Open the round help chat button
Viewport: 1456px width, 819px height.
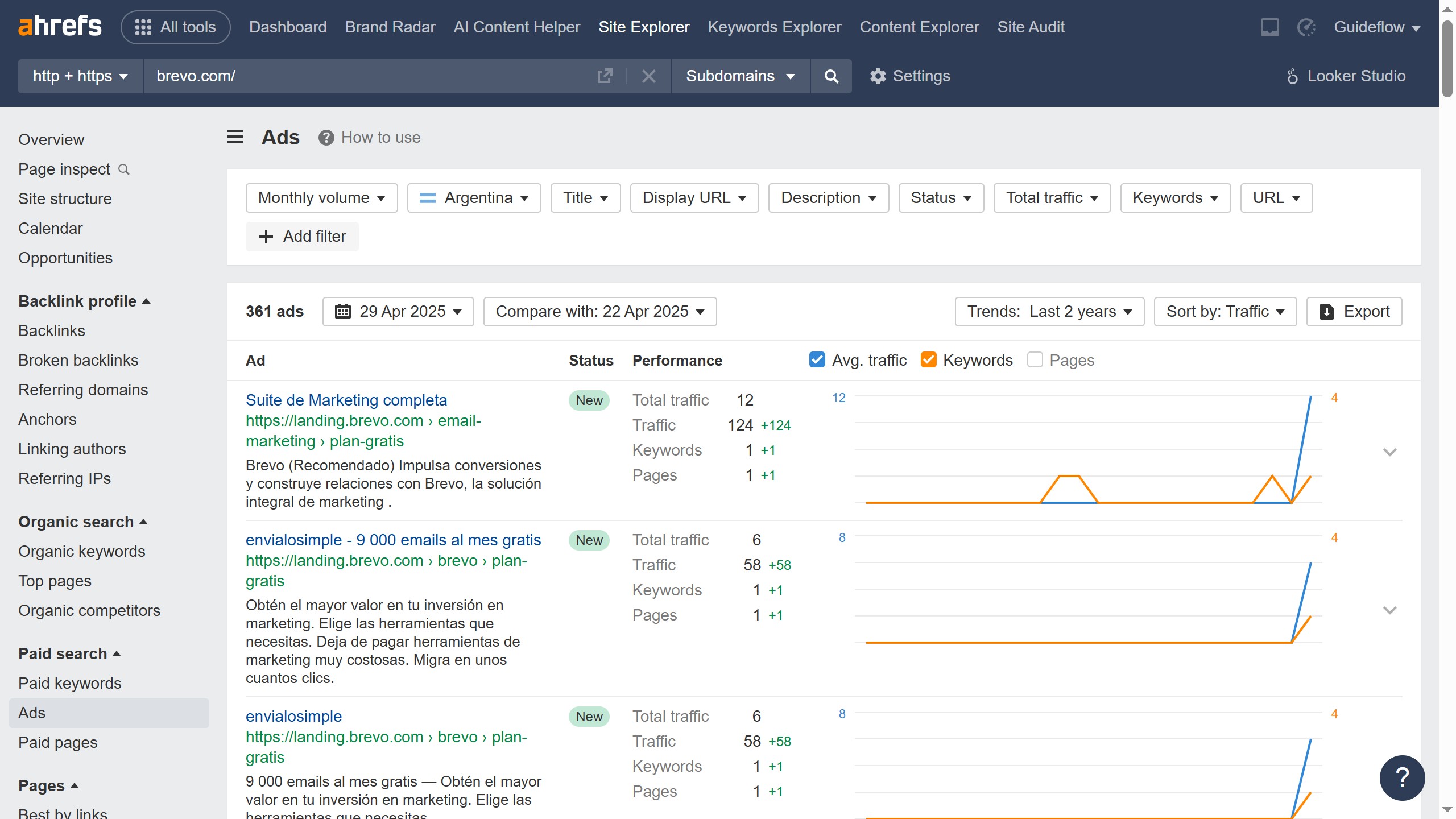coord(1402,777)
